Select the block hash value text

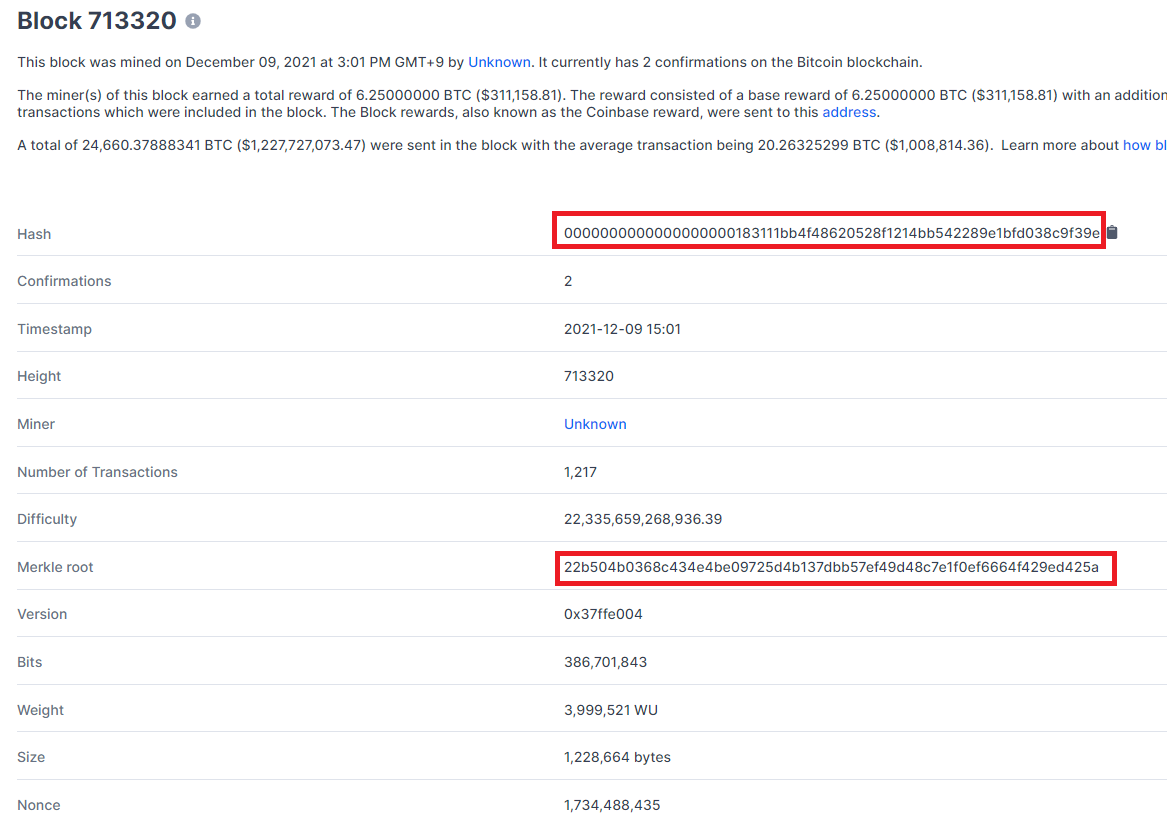(831, 233)
